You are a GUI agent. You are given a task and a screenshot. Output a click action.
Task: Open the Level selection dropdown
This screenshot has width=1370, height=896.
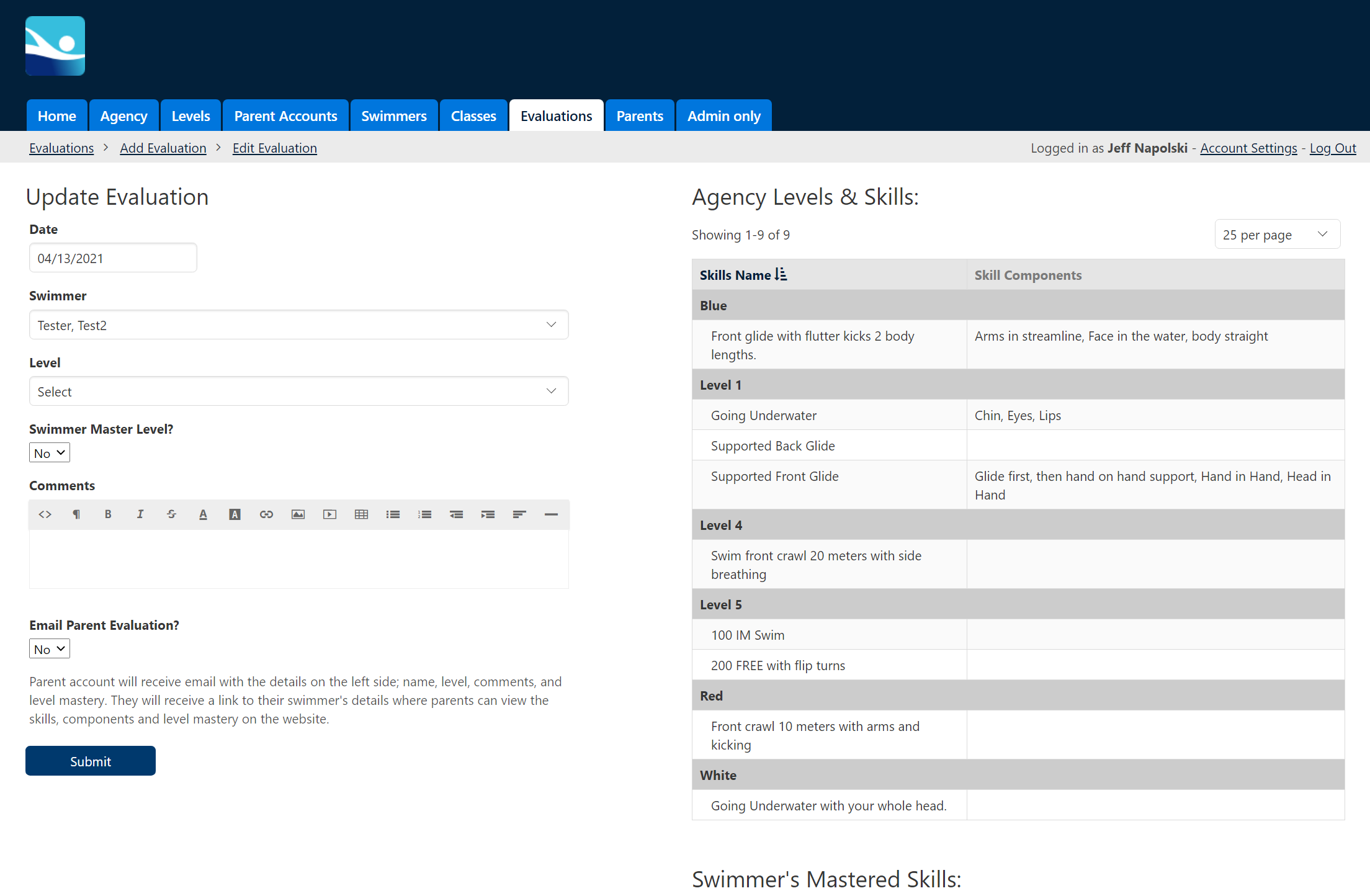pos(298,391)
